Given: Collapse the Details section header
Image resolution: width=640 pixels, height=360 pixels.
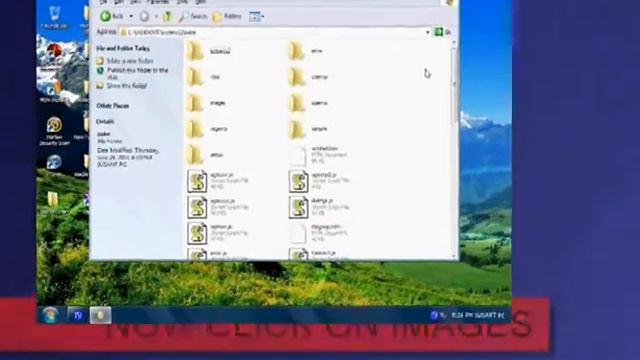Looking at the screenshot, I should 105,122.
